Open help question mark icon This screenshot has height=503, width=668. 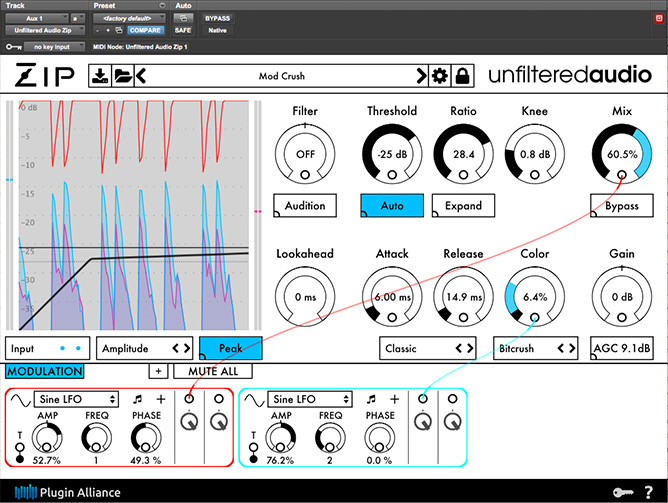click(650, 490)
